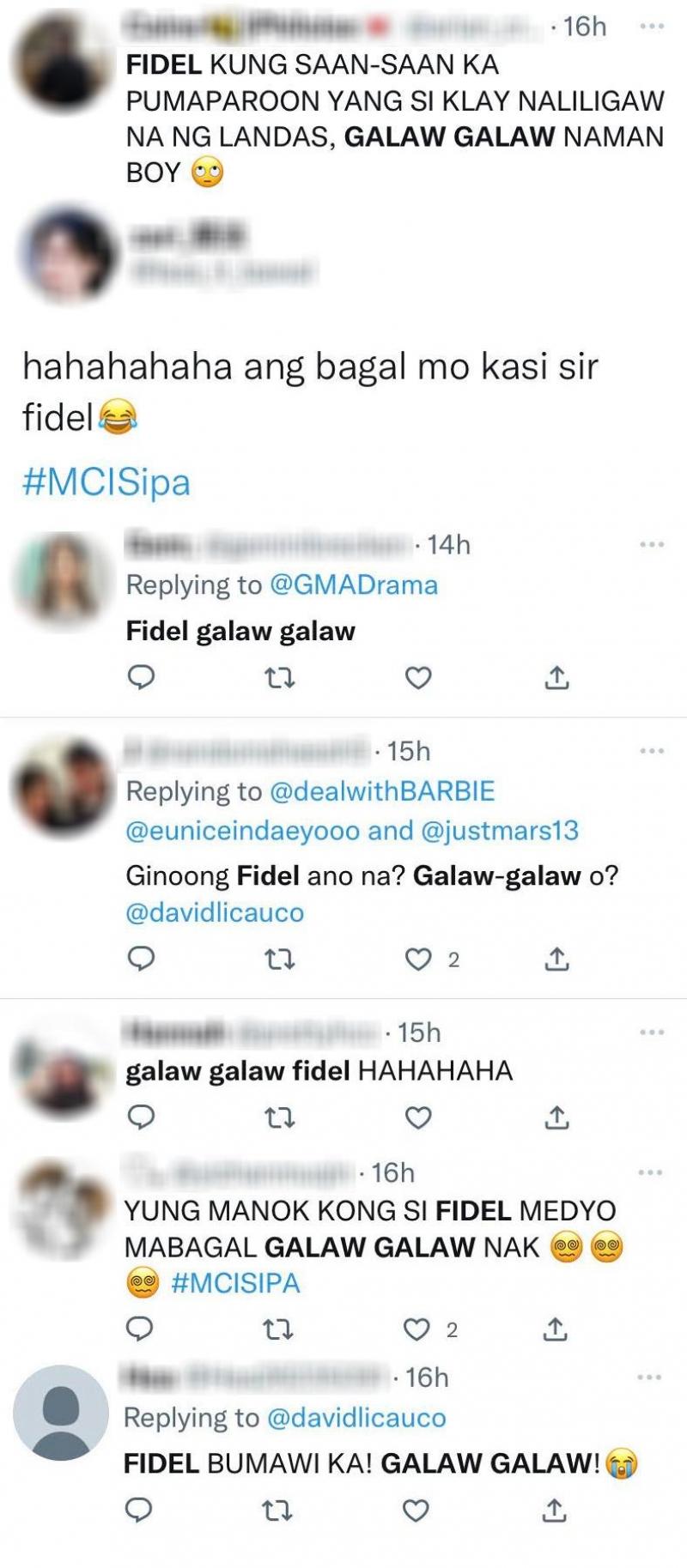This screenshot has height=1568, width=687.
Task: Reply to the 'Fidel galaw galaw' tweet
Action: pyautogui.click(x=141, y=678)
